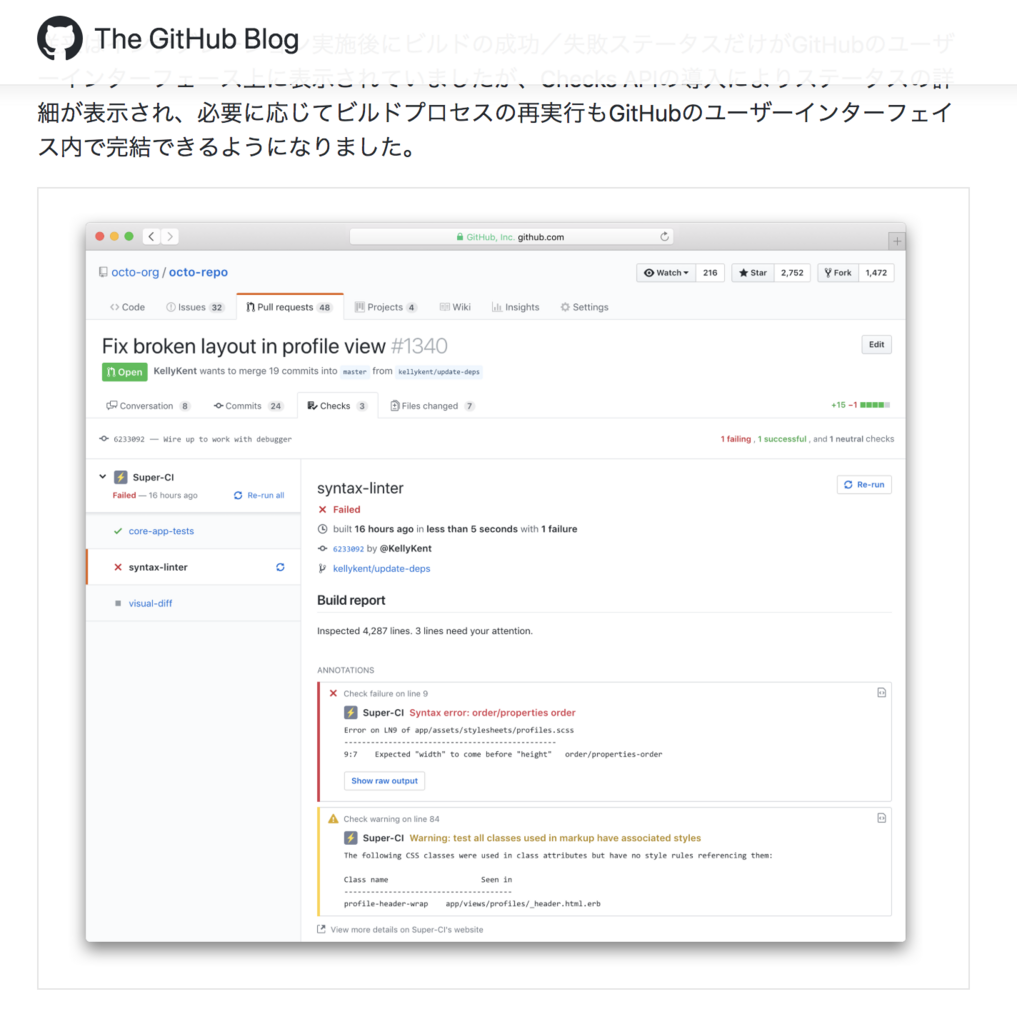The width and height of the screenshot is (1017, 1024).
Task: Open the octo-org organization link
Action: (135, 272)
